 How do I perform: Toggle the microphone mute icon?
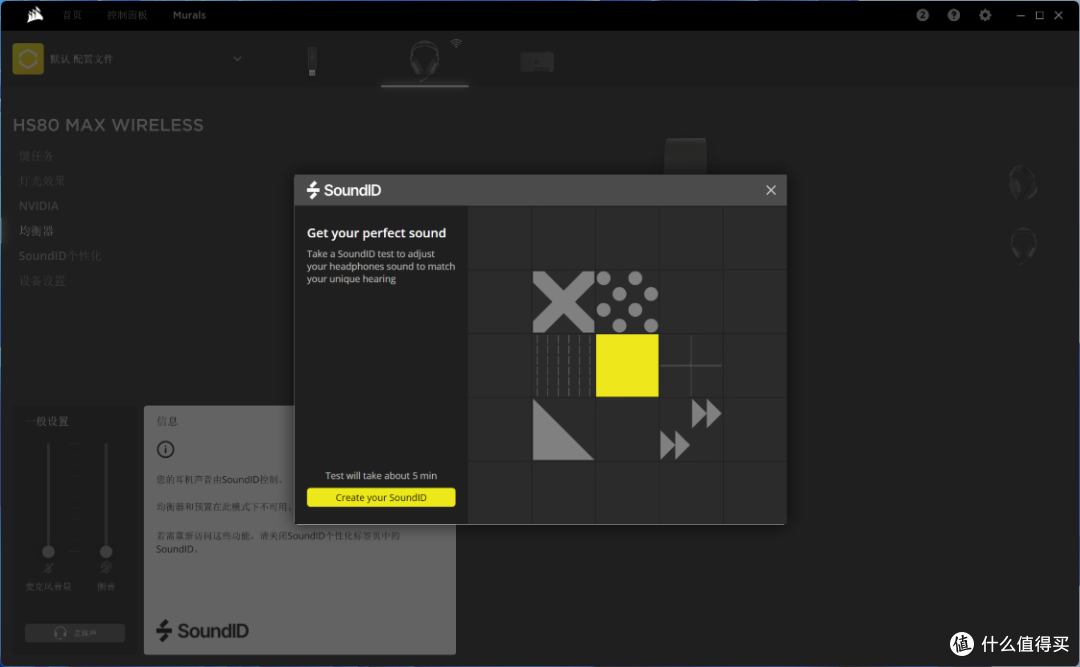point(48,568)
